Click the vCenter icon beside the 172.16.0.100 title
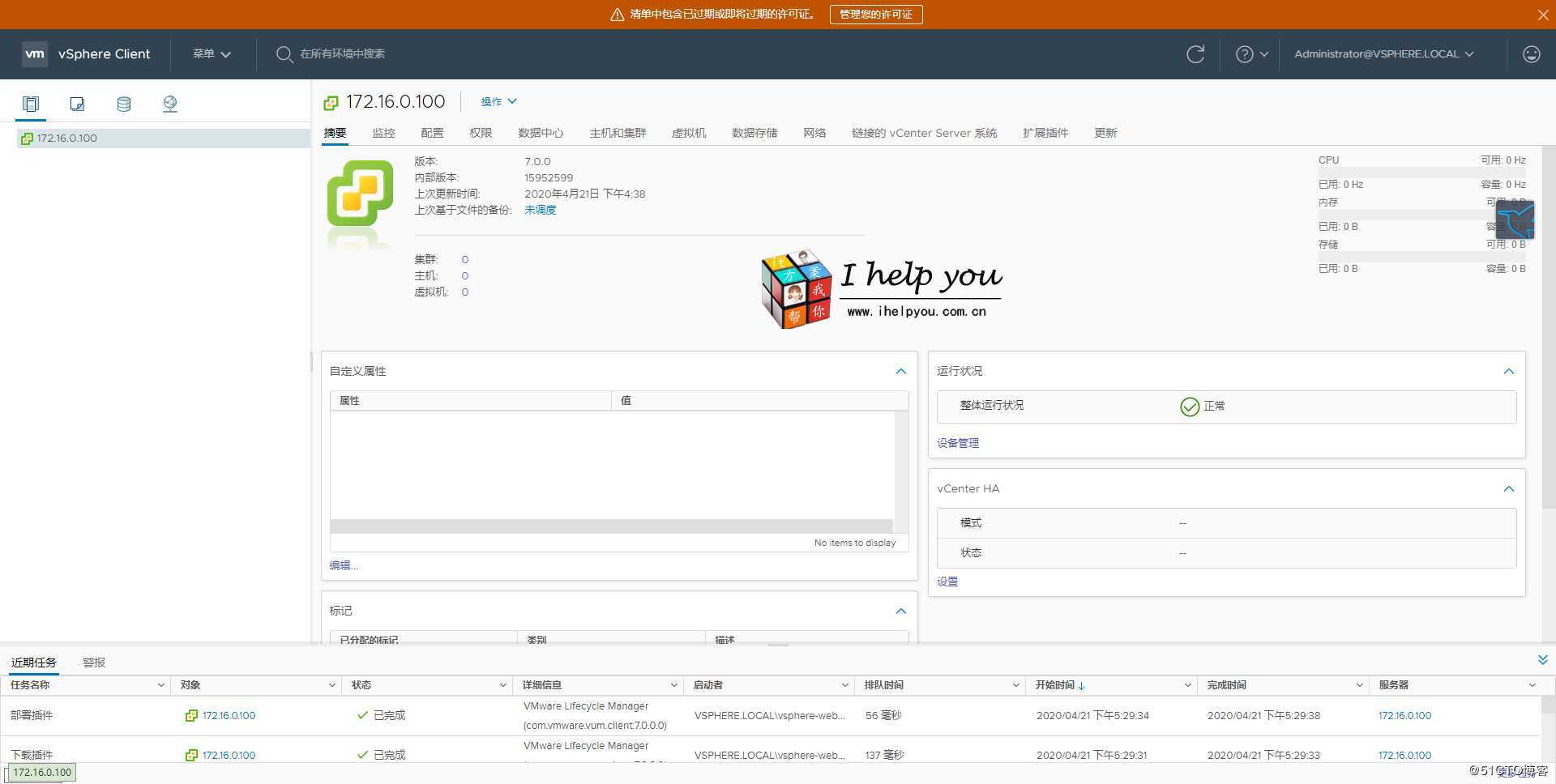Screen dimensions: 1556x784 point(331,103)
